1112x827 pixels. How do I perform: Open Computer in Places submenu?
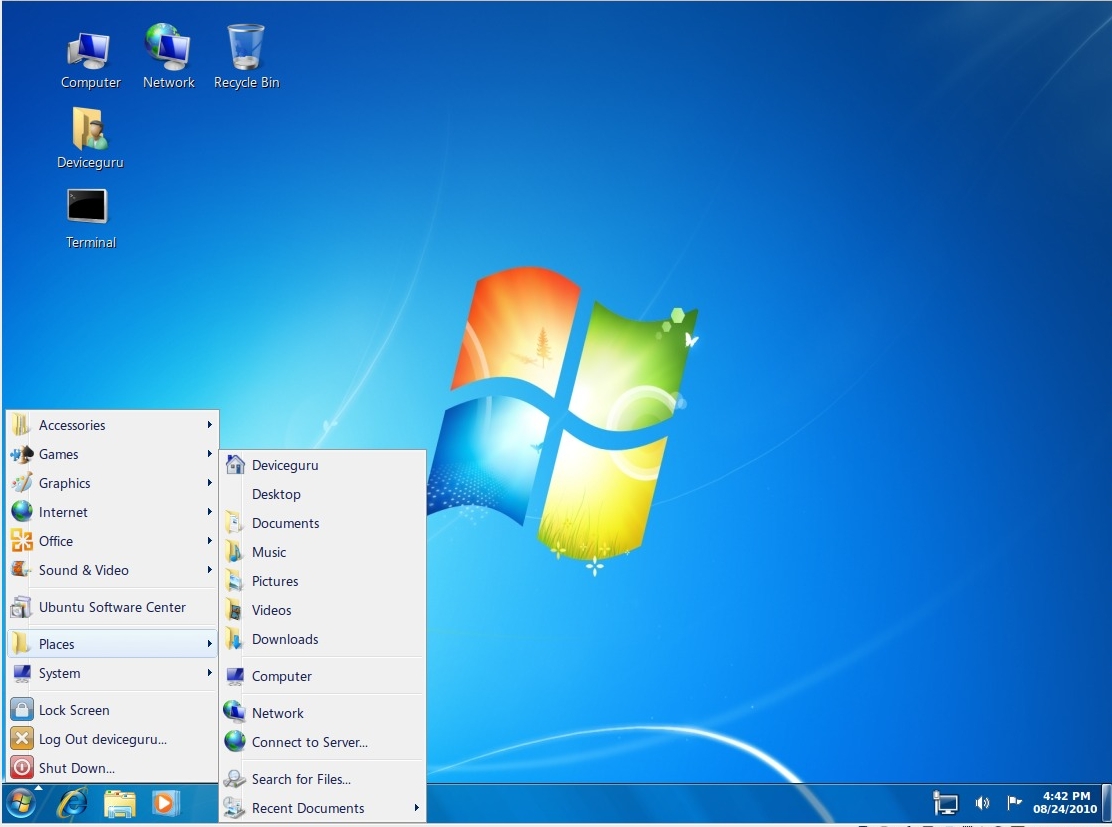323,676
